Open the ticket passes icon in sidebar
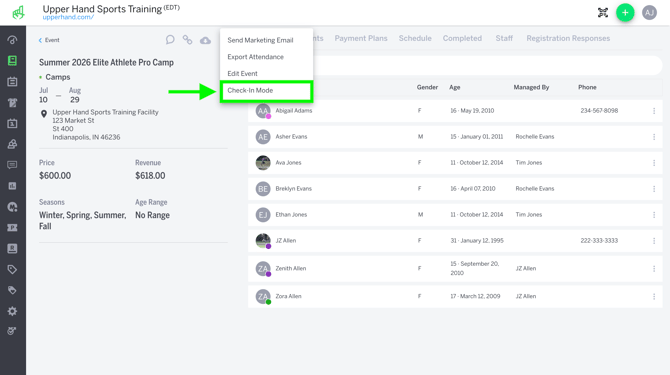This screenshot has height=375, width=670. click(x=12, y=228)
